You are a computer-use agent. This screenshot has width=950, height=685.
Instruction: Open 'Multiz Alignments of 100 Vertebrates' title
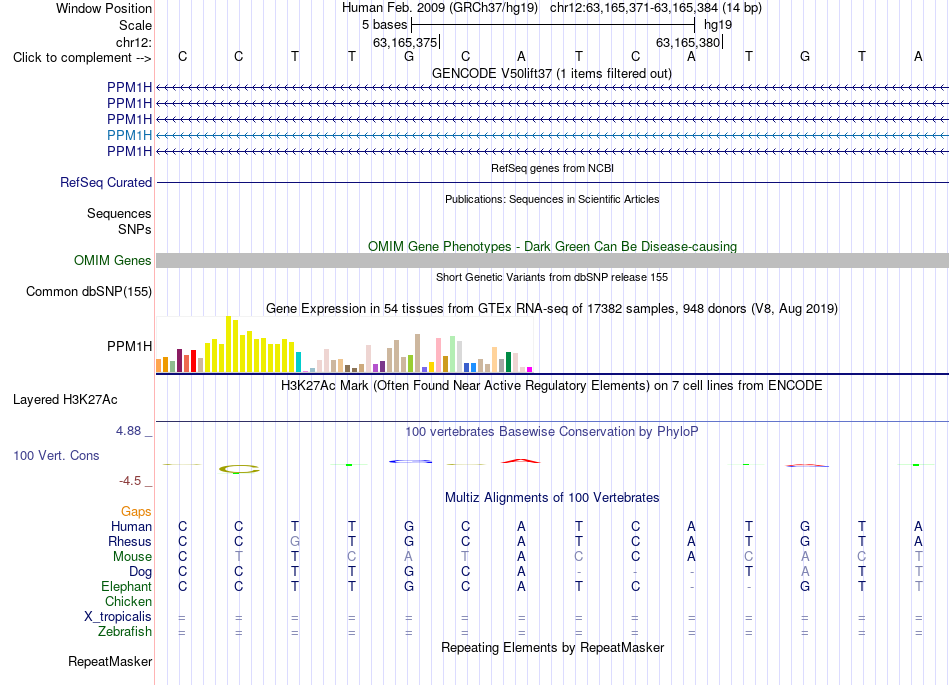552,497
